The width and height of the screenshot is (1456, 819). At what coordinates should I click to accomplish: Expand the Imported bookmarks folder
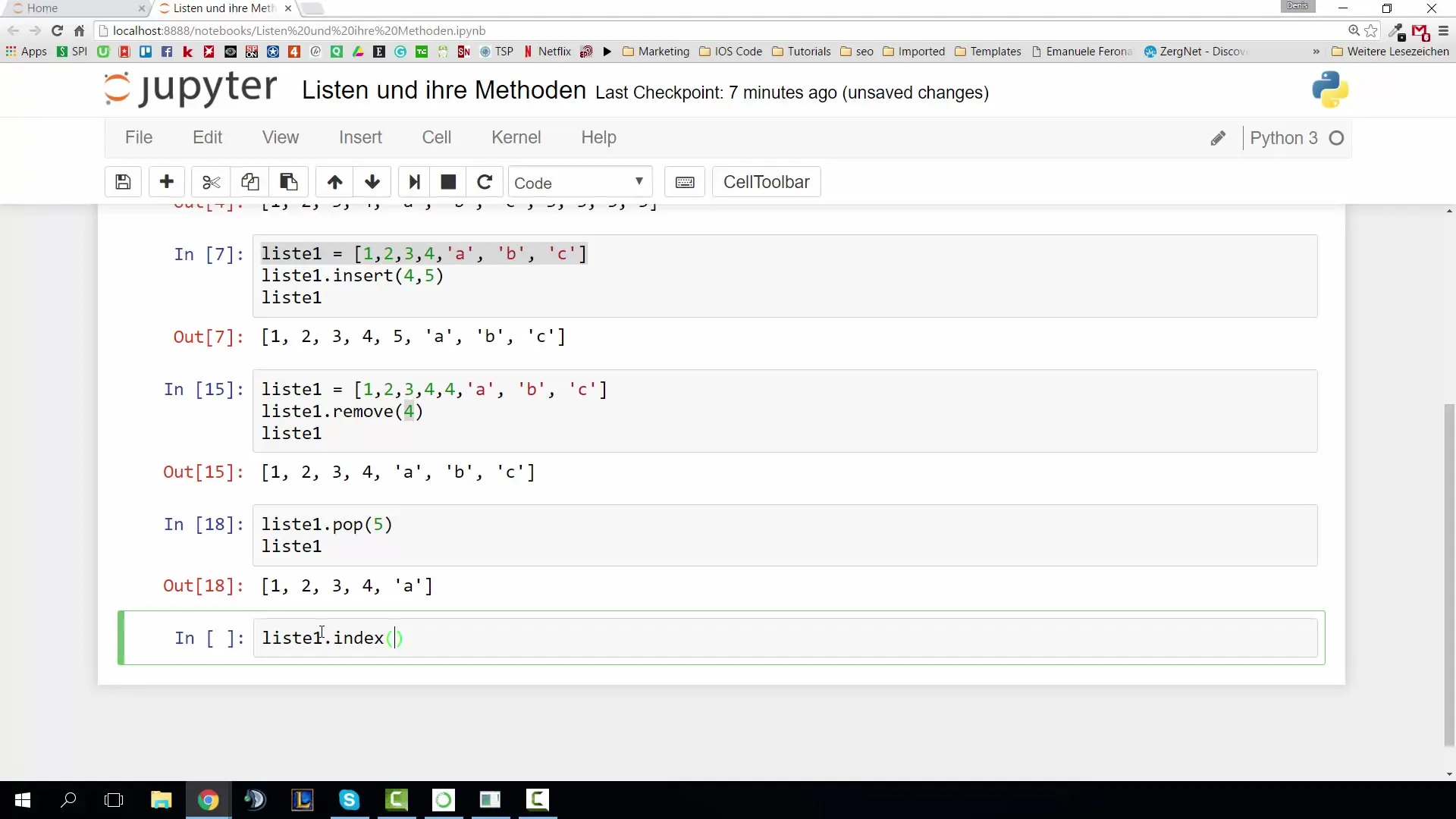[914, 52]
